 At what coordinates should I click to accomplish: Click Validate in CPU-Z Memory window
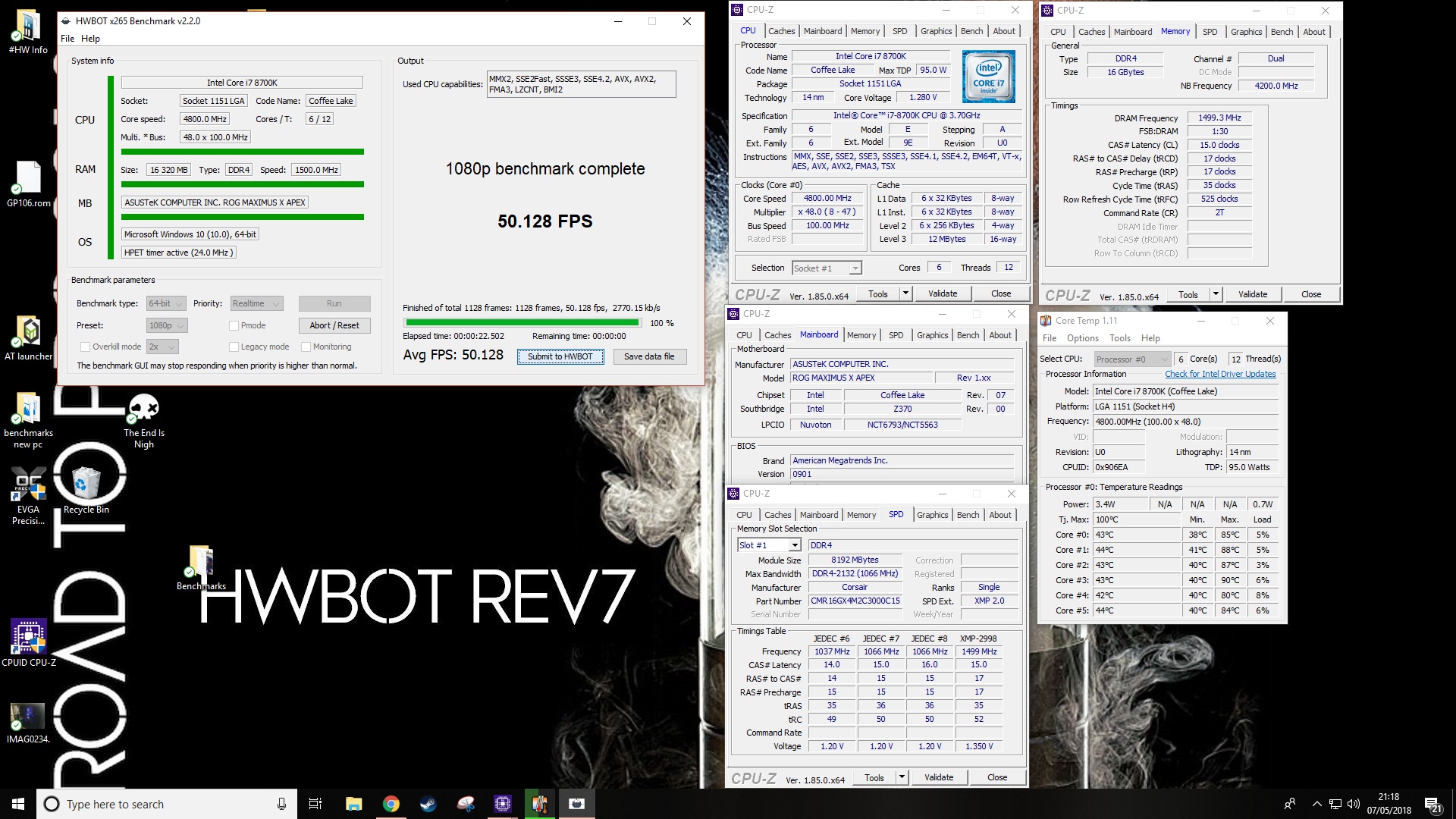click(1253, 294)
